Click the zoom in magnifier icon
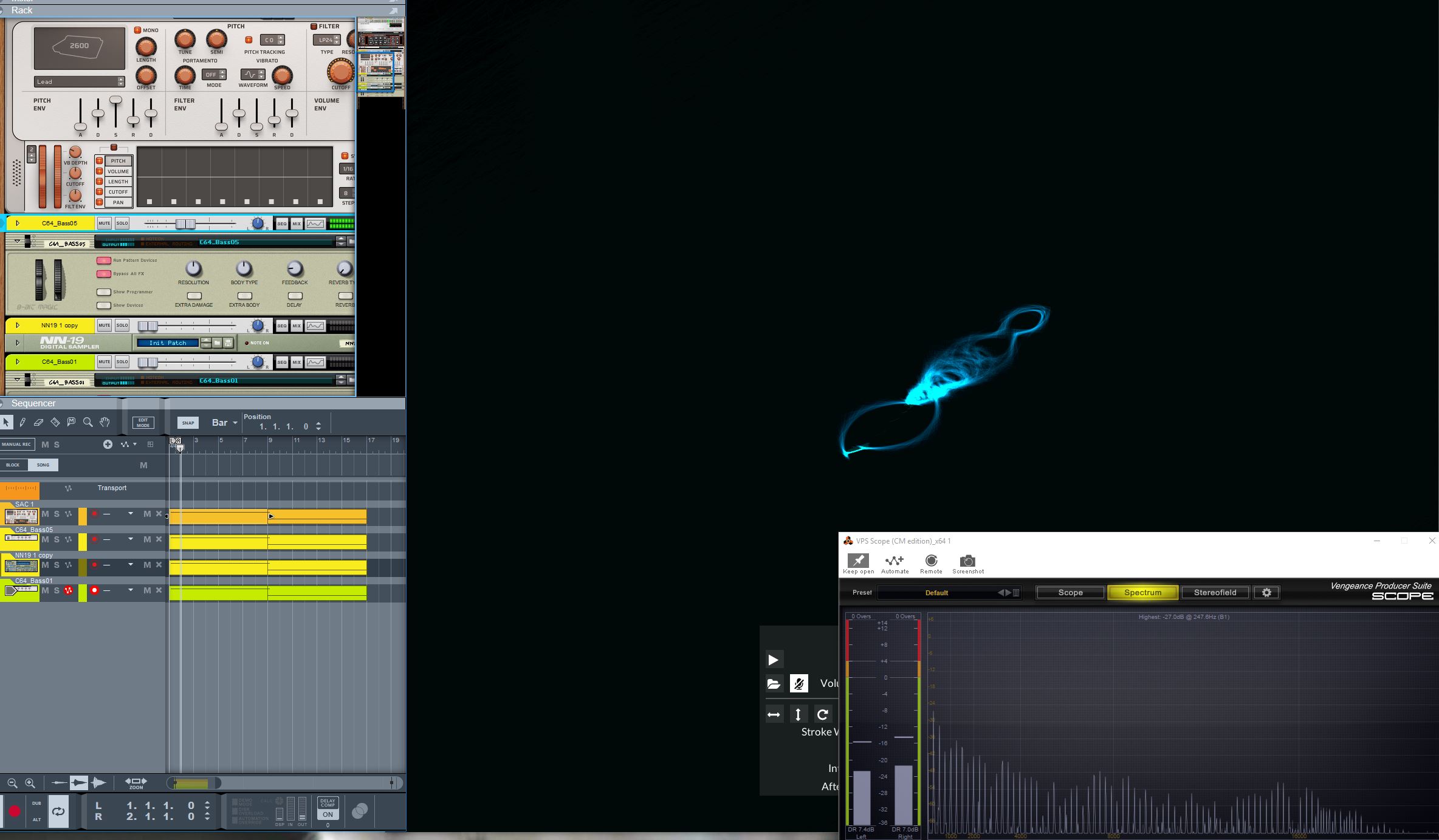Viewport: 1439px width, 840px height. [x=30, y=784]
